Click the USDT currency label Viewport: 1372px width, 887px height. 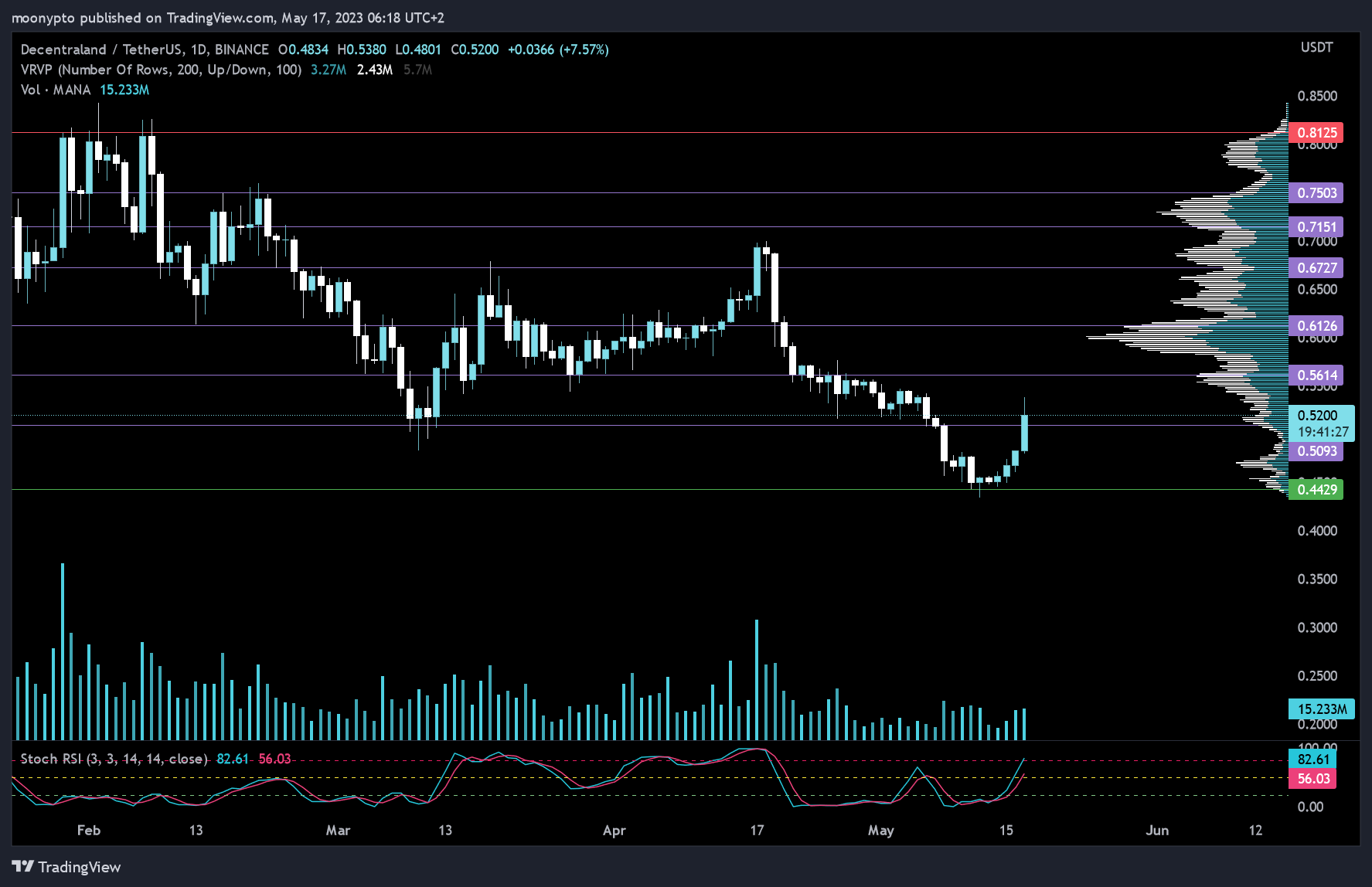point(1316,48)
